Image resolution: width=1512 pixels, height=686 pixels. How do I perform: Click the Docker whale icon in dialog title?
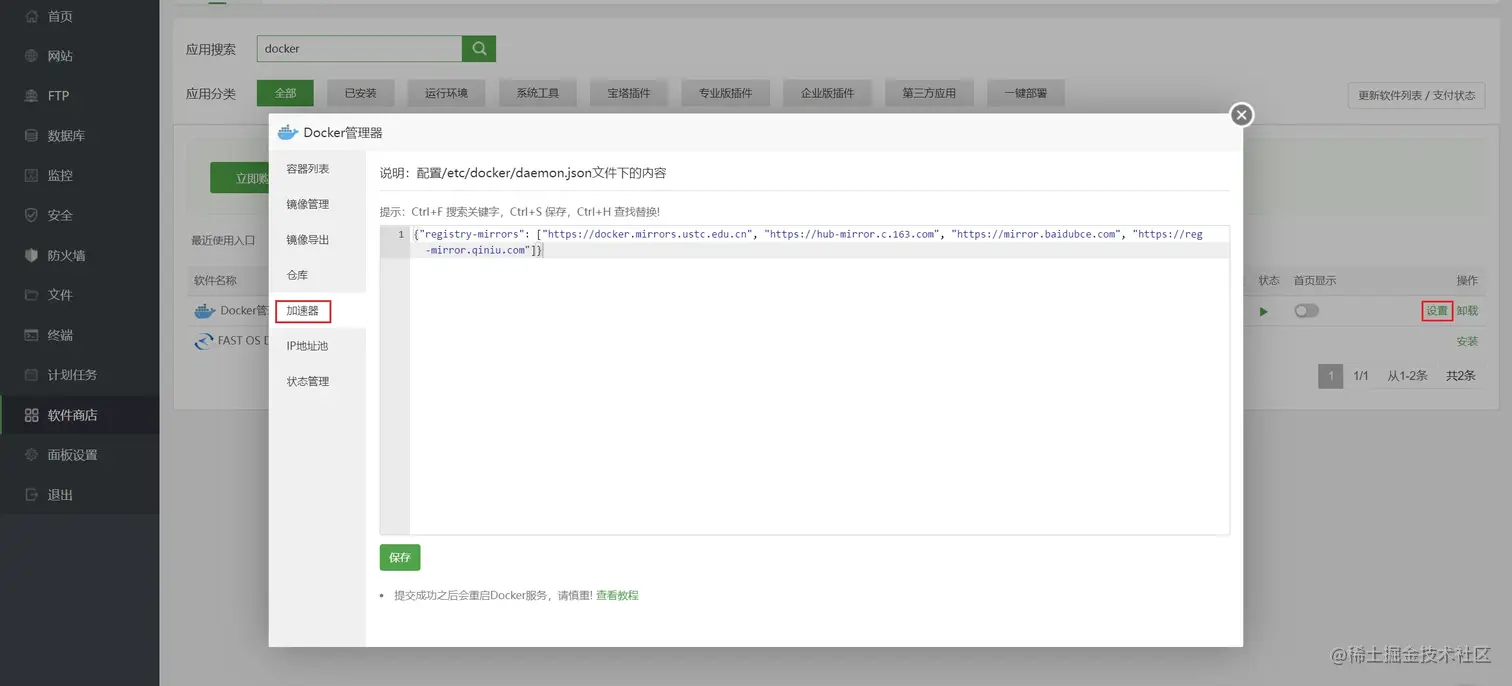click(288, 132)
